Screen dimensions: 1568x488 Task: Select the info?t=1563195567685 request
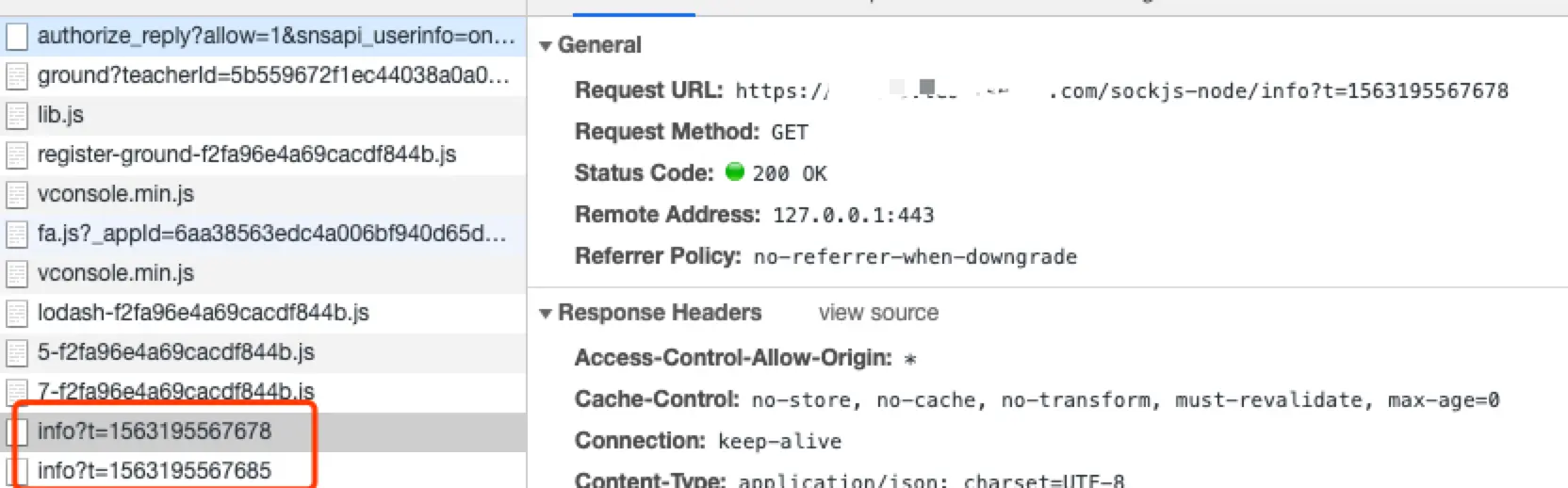(x=263, y=470)
